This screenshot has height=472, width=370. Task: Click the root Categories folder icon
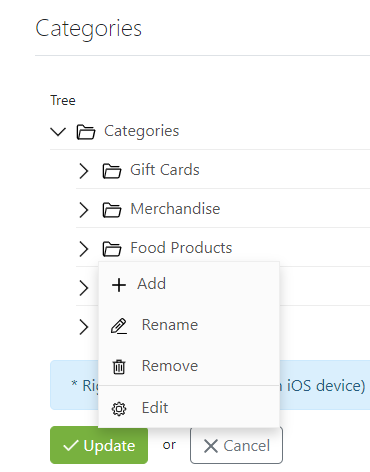86,132
